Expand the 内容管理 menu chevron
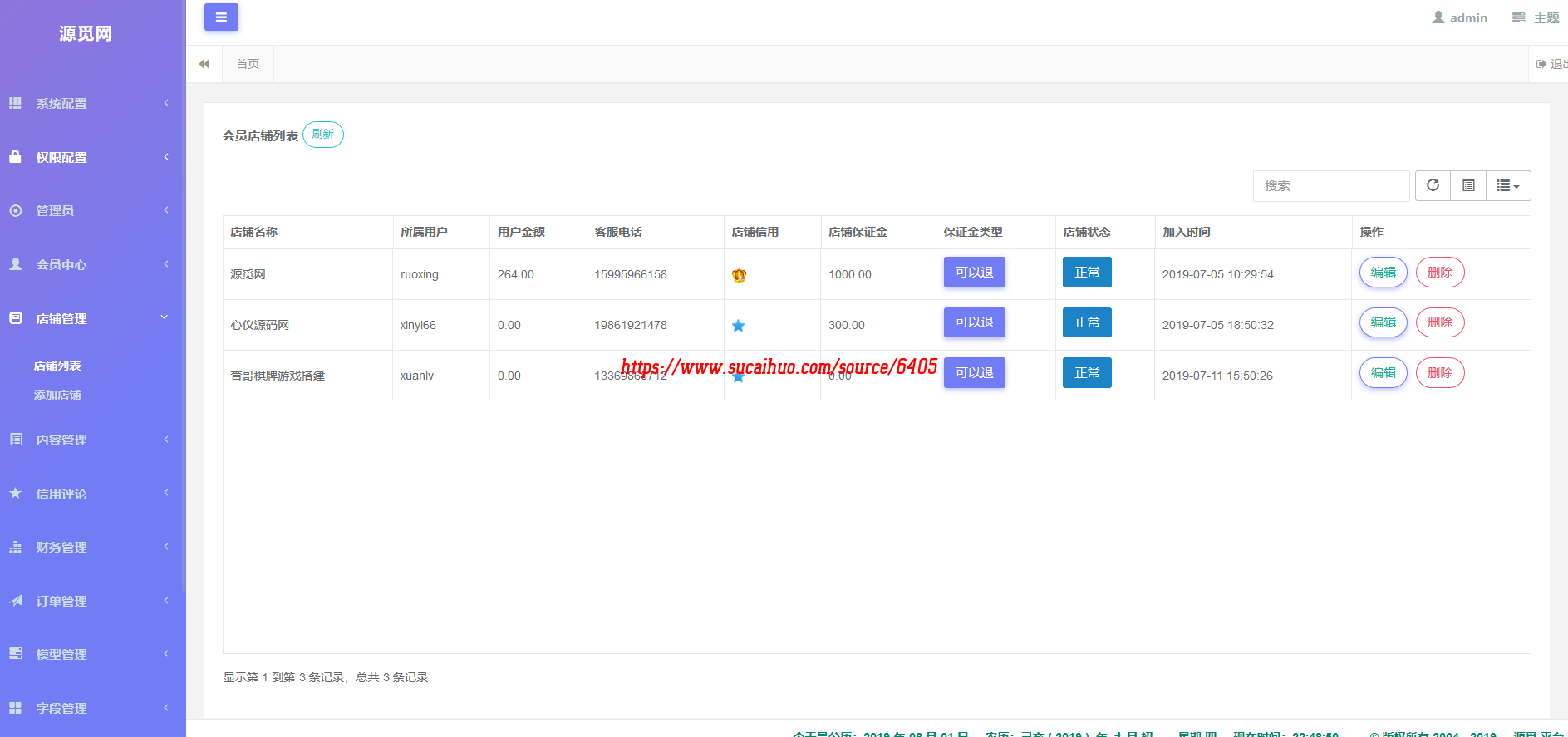The height and width of the screenshot is (737, 1568). (166, 439)
